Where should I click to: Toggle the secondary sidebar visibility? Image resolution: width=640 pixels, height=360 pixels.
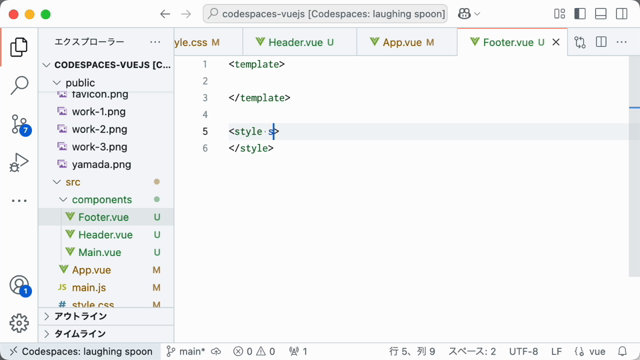[622, 14]
